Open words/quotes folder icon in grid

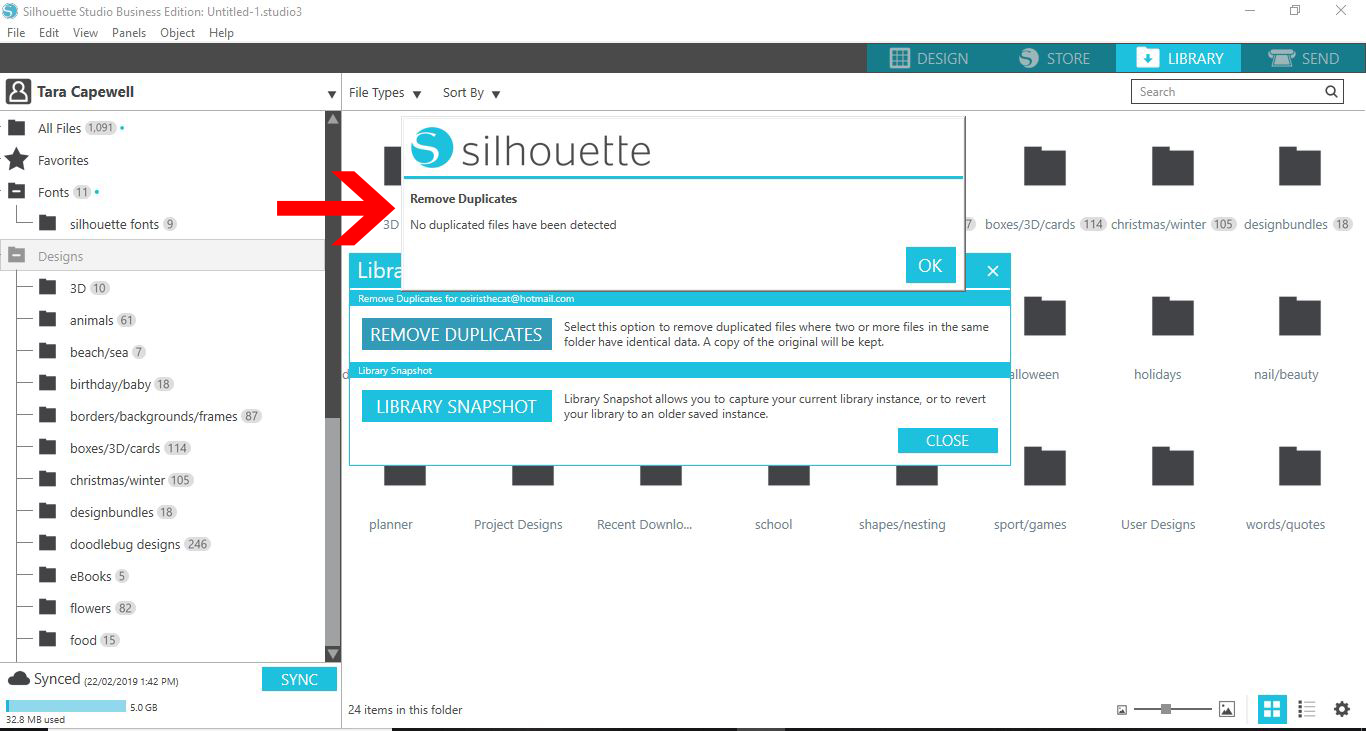[x=1300, y=465]
